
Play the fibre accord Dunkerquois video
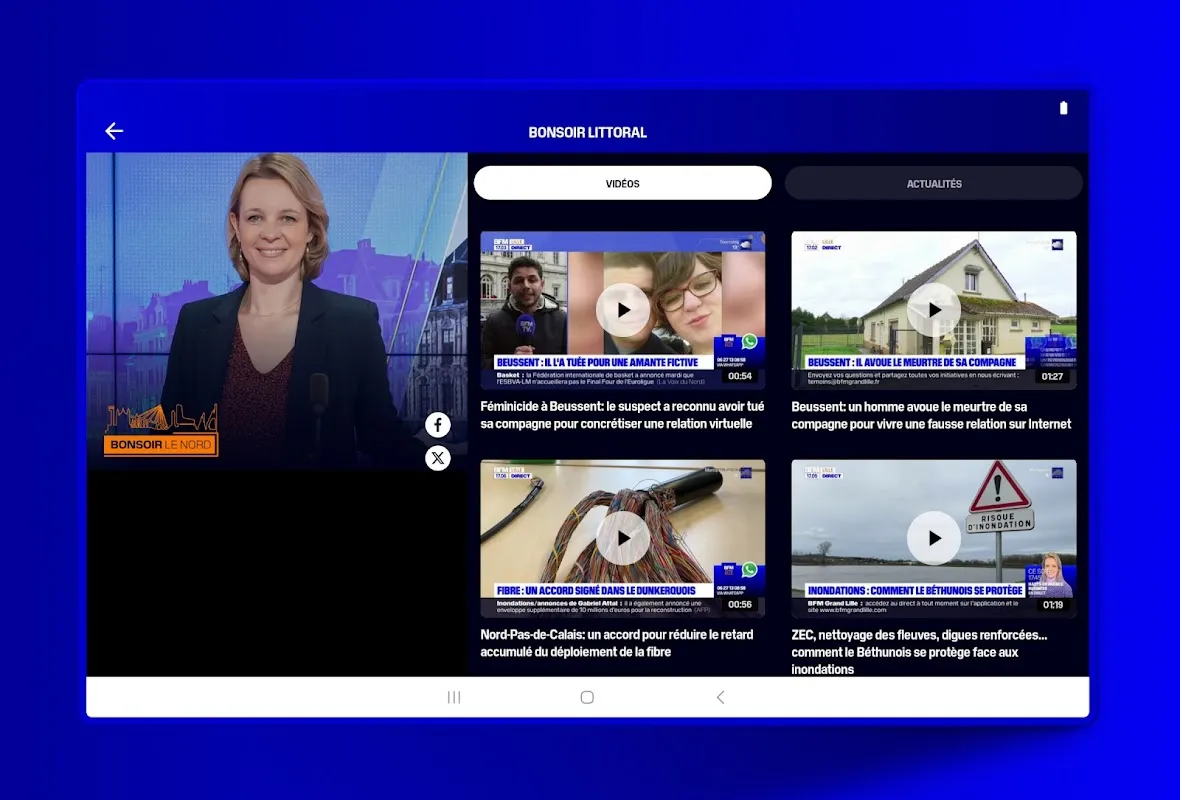tap(622, 538)
